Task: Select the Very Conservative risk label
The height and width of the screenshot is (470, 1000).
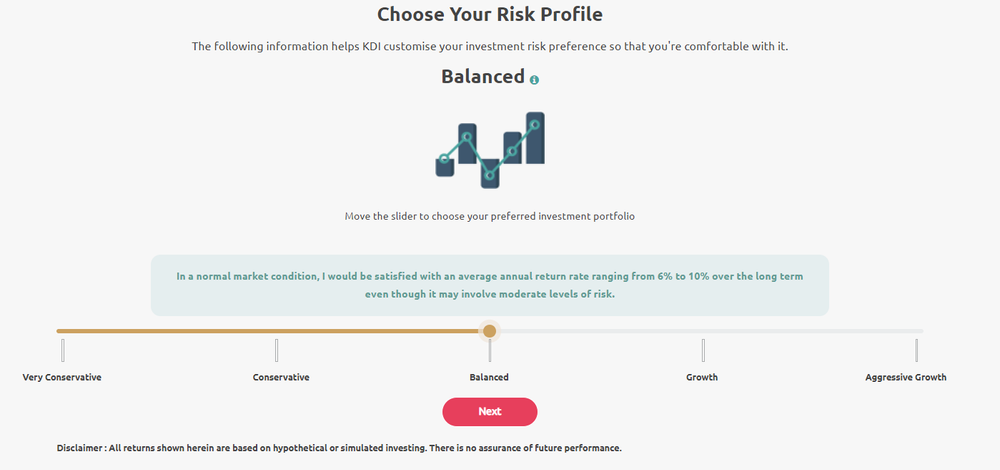Action: 62,377
